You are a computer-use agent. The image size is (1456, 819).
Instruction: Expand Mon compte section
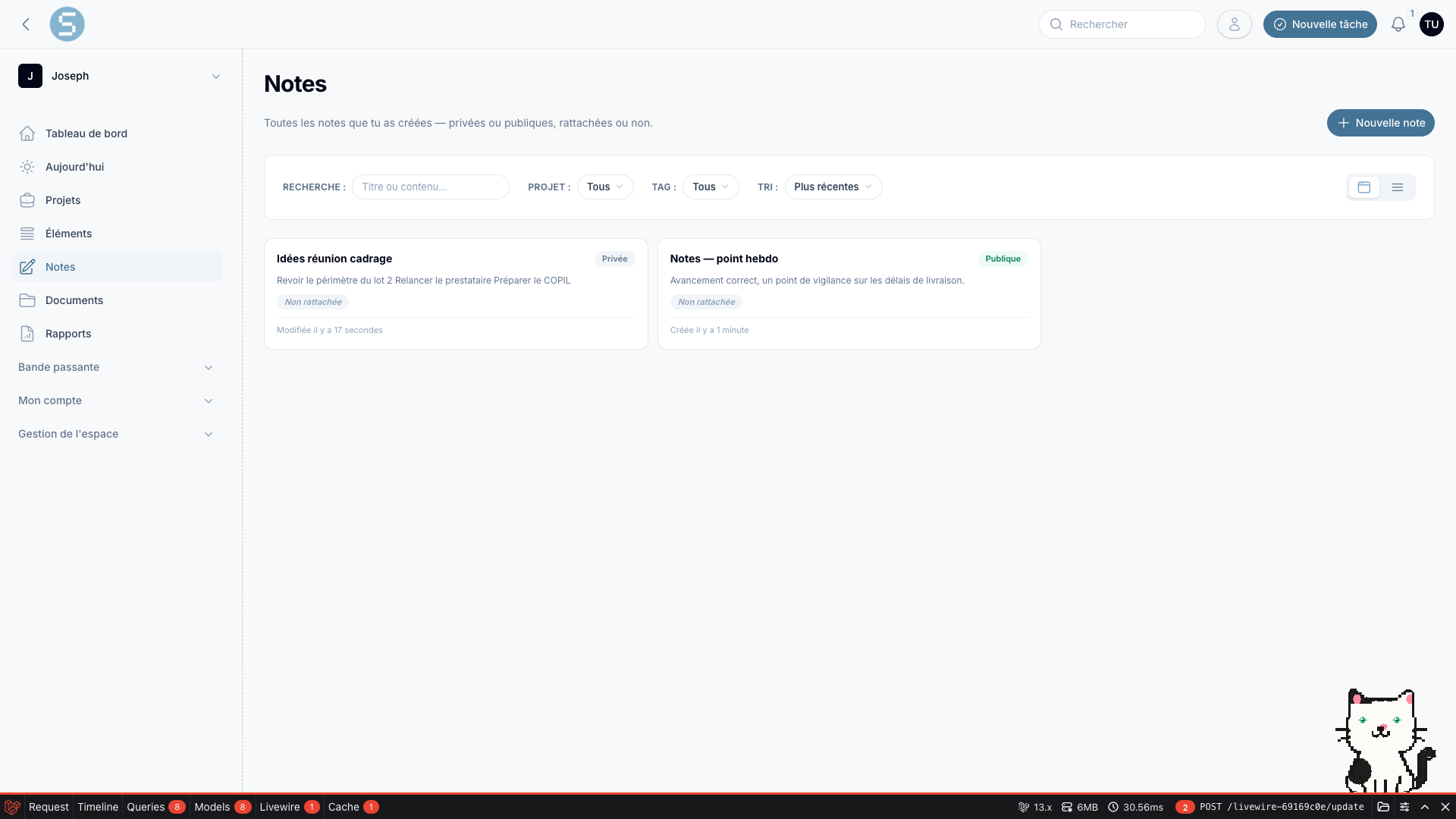pos(117,400)
